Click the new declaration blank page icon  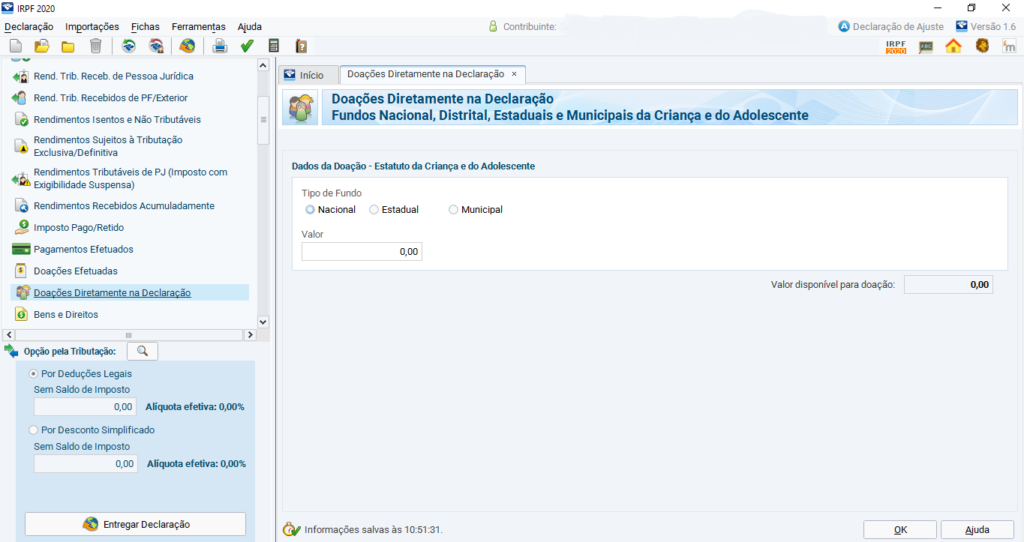tap(15, 46)
